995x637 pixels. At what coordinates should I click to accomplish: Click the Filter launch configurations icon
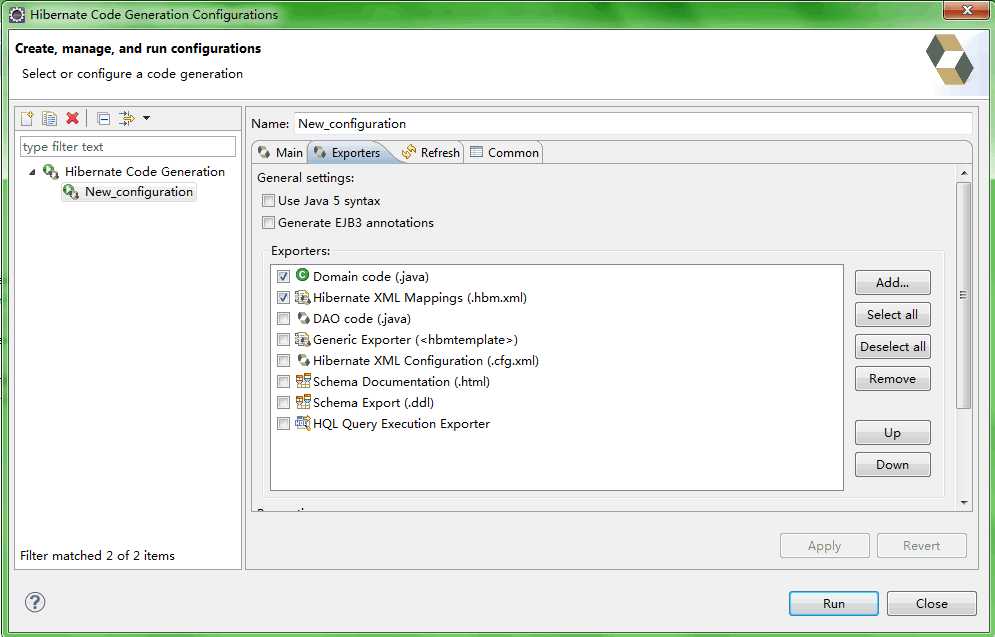click(x=126, y=118)
